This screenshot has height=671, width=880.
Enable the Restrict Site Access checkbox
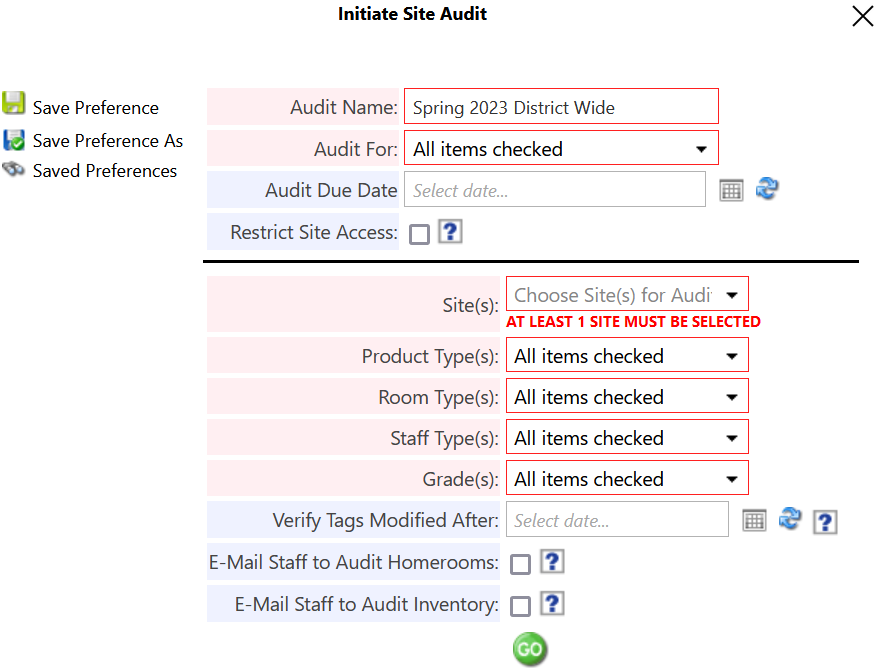click(x=419, y=233)
